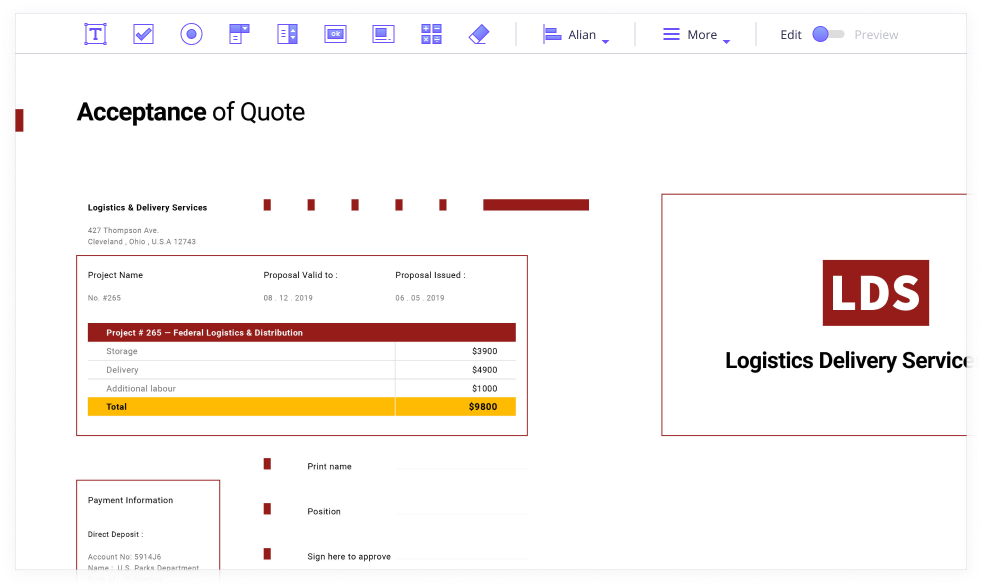The width and height of the screenshot is (982, 587).
Task: Click the Print name label
Action: coord(329,467)
